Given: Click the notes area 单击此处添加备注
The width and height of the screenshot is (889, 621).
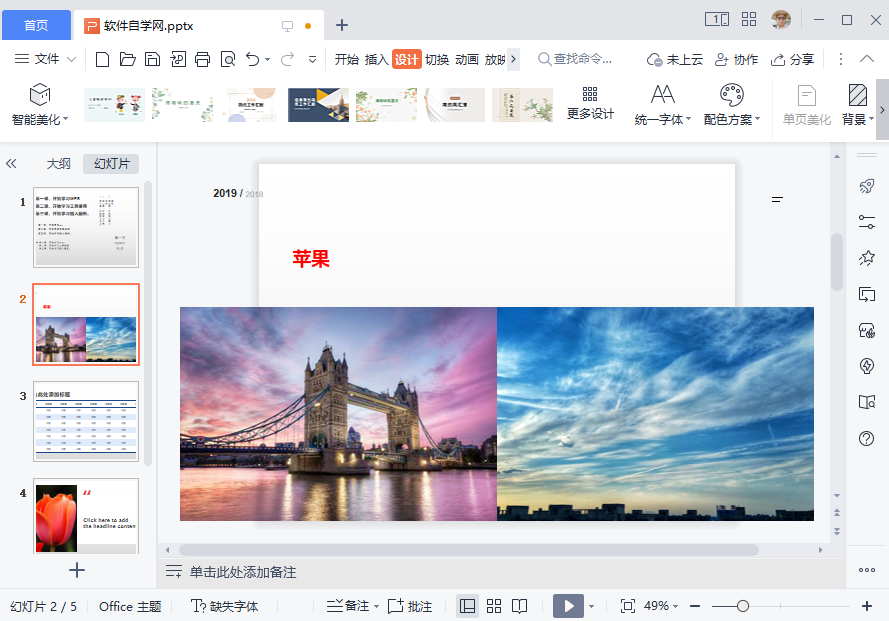Looking at the screenshot, I should point(243,572).
